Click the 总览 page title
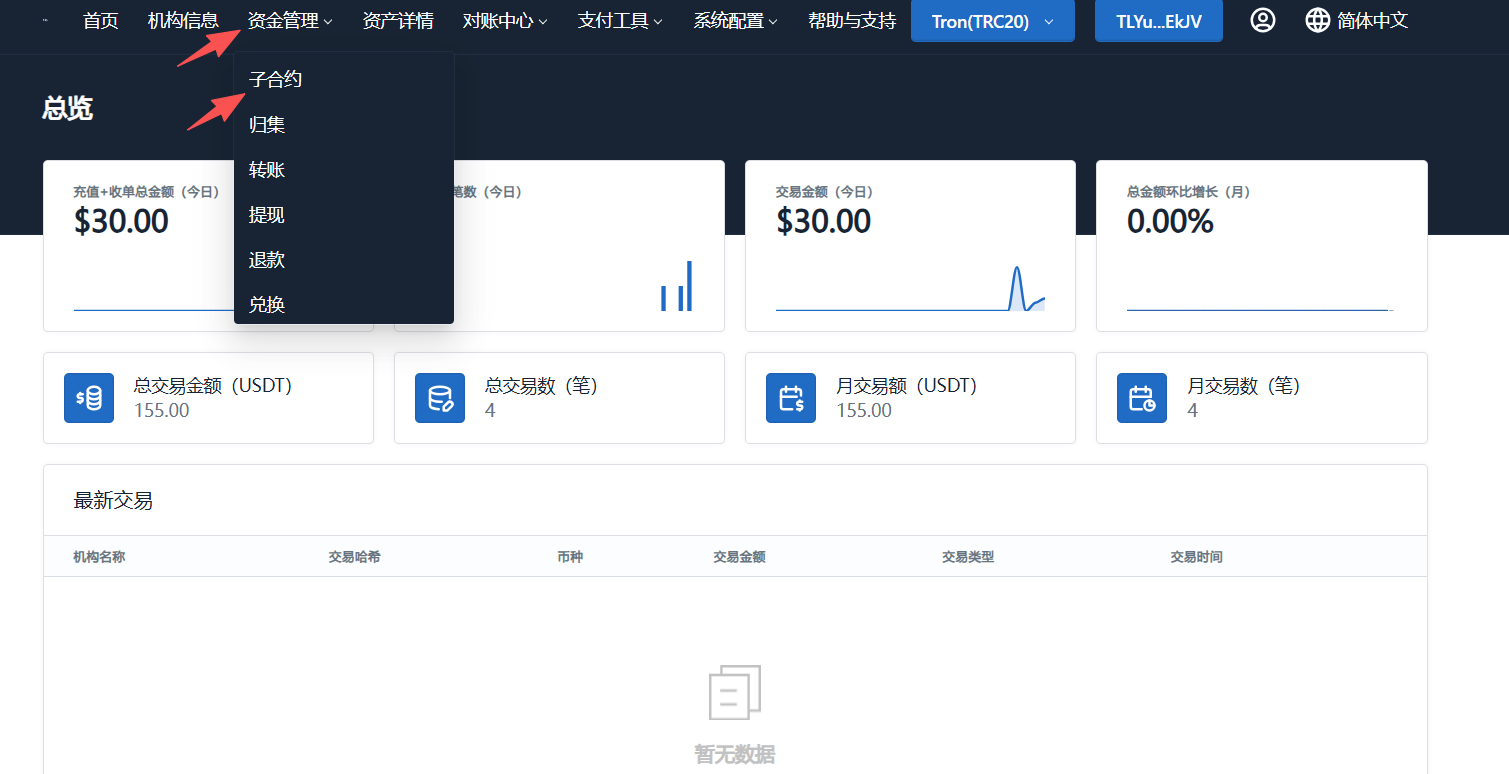 [68, 109]
